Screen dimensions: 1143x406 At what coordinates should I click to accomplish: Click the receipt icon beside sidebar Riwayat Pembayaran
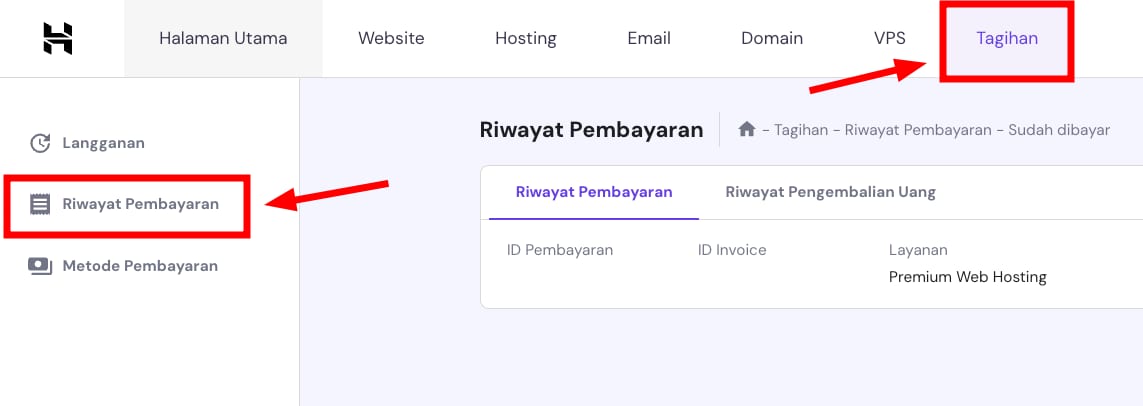[x=40, y=205]
